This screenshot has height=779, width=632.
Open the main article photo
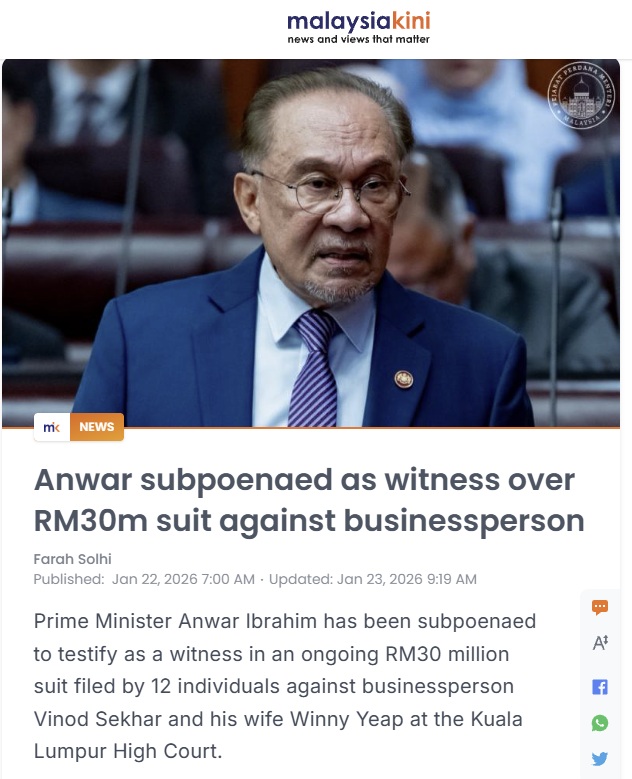coord(311,243)
